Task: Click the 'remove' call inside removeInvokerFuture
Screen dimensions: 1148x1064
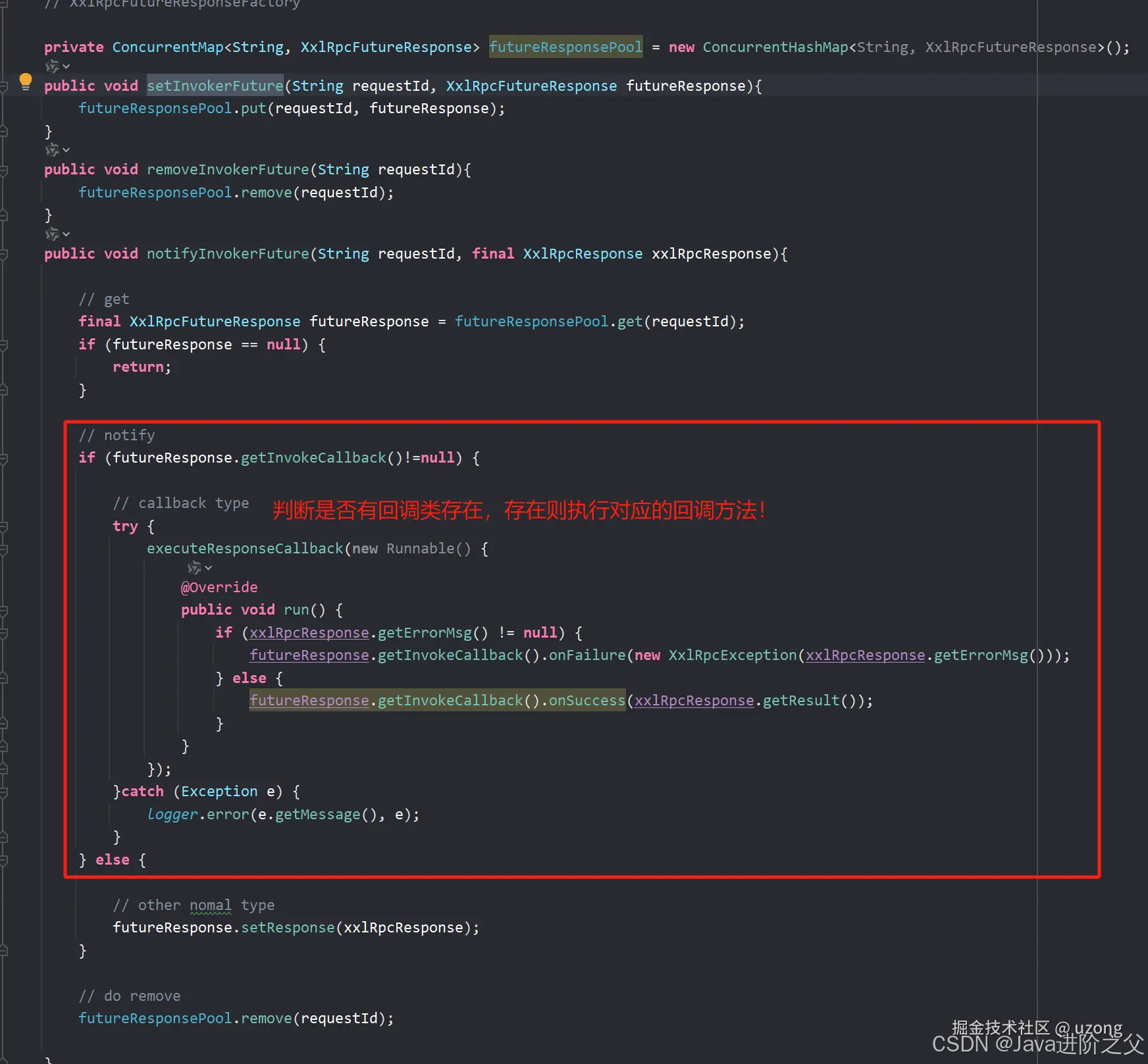Action: (x=266, y=192)
